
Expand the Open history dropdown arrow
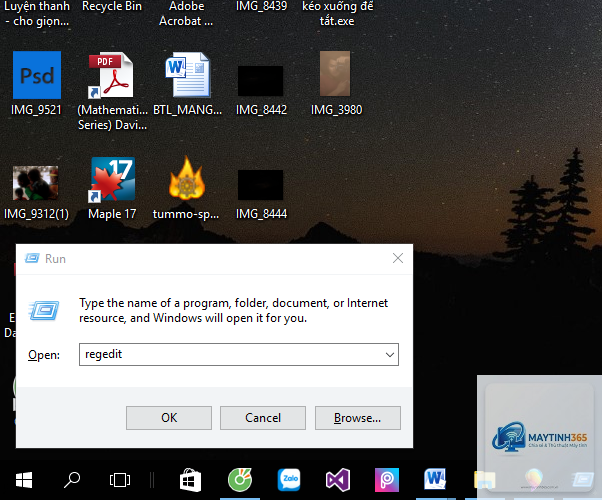tap(390, 354)
